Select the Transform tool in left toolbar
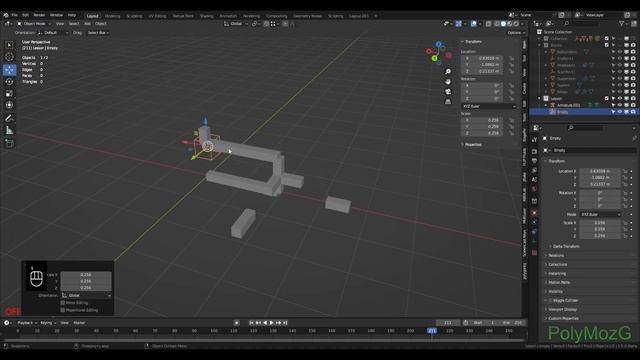 click(x=9, y=105)
